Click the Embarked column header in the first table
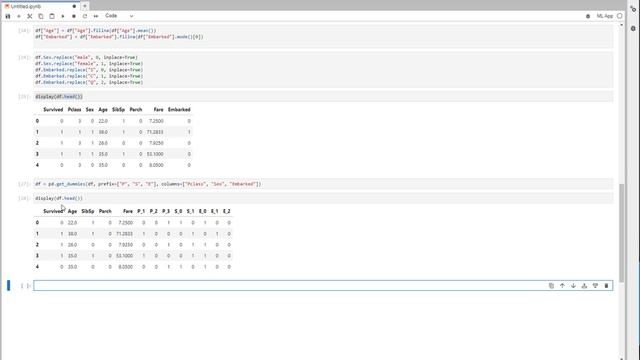The image size is (640, 360). 179,110
